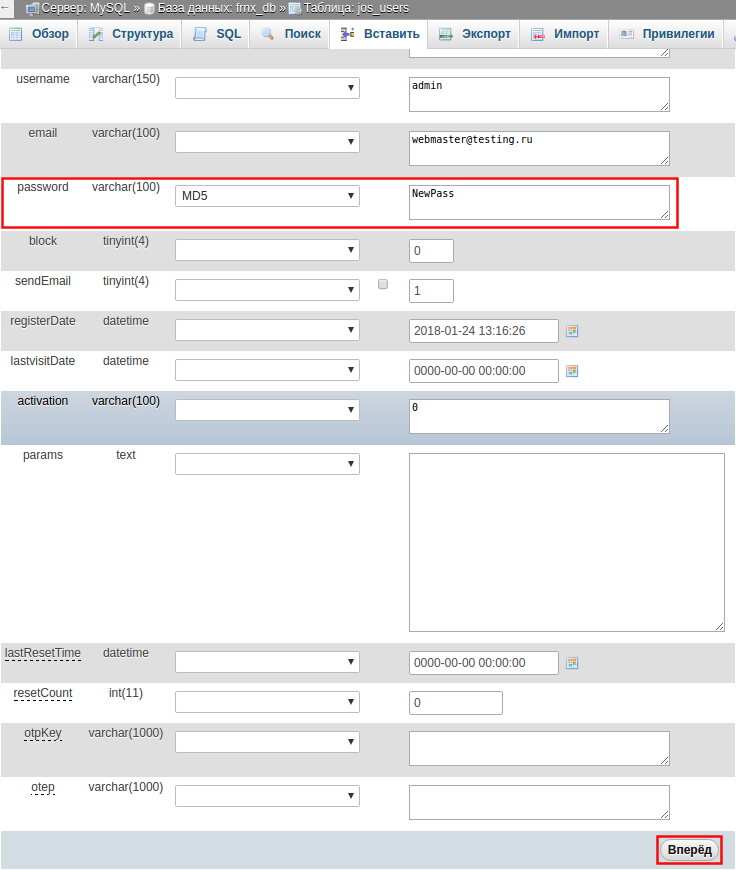Click the lastResetTime column label
Image resolution: width=736 pixels, height=870 pixels.
(x=43, y=653)
